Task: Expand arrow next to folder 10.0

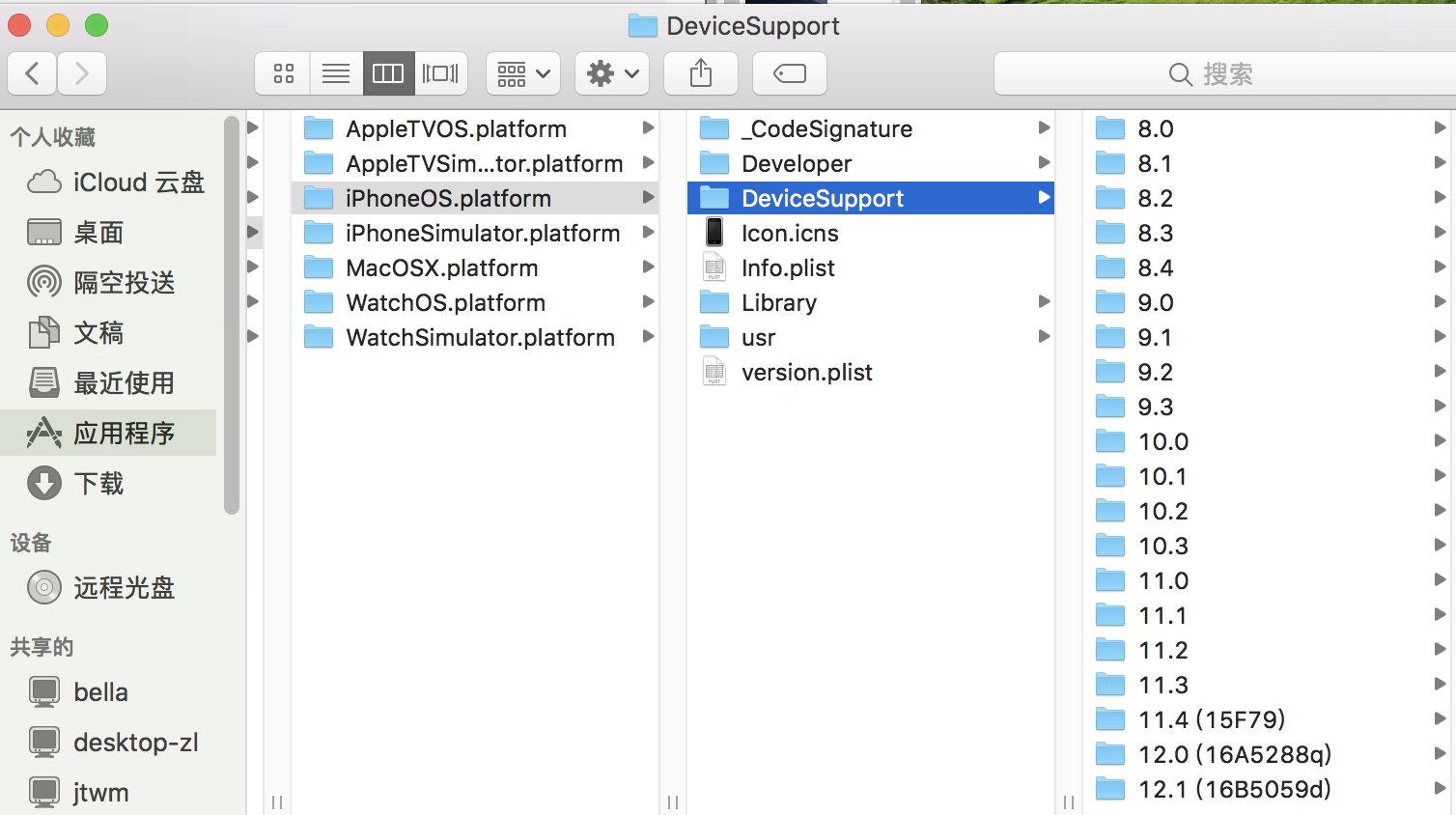Action: coord(1440,440)
